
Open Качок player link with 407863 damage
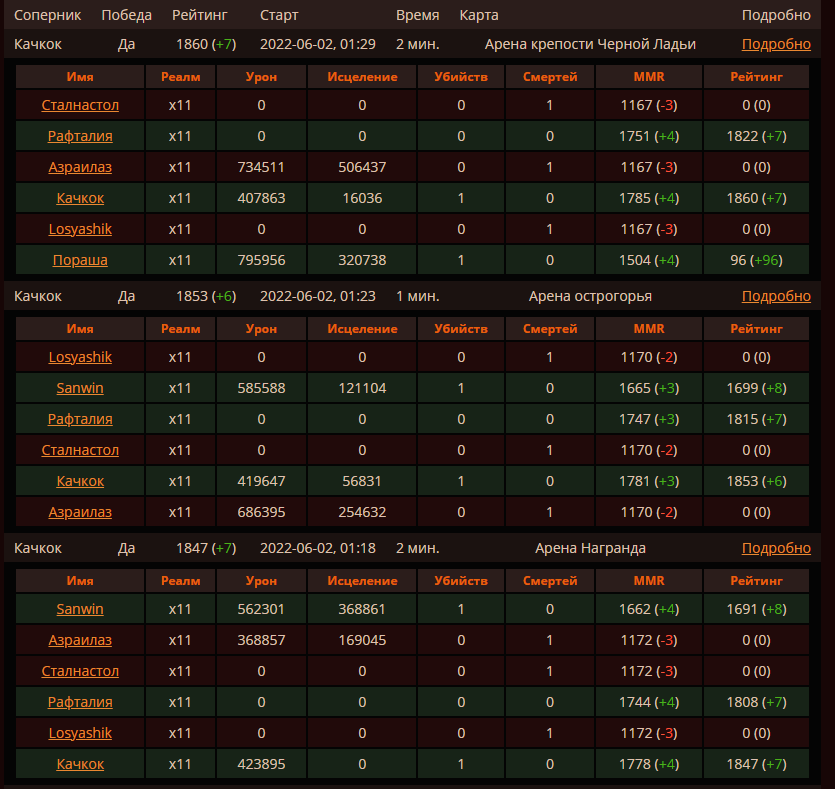tap(80, 198)
